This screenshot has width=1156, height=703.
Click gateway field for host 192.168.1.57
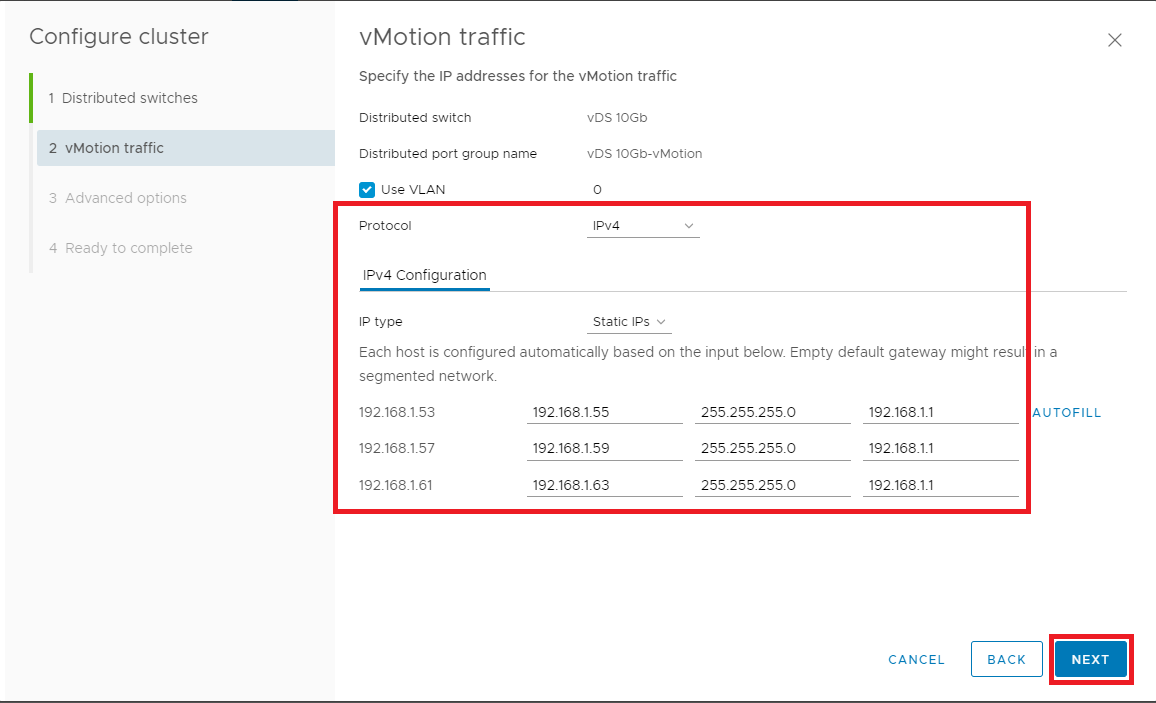click(x=940, y=449)
